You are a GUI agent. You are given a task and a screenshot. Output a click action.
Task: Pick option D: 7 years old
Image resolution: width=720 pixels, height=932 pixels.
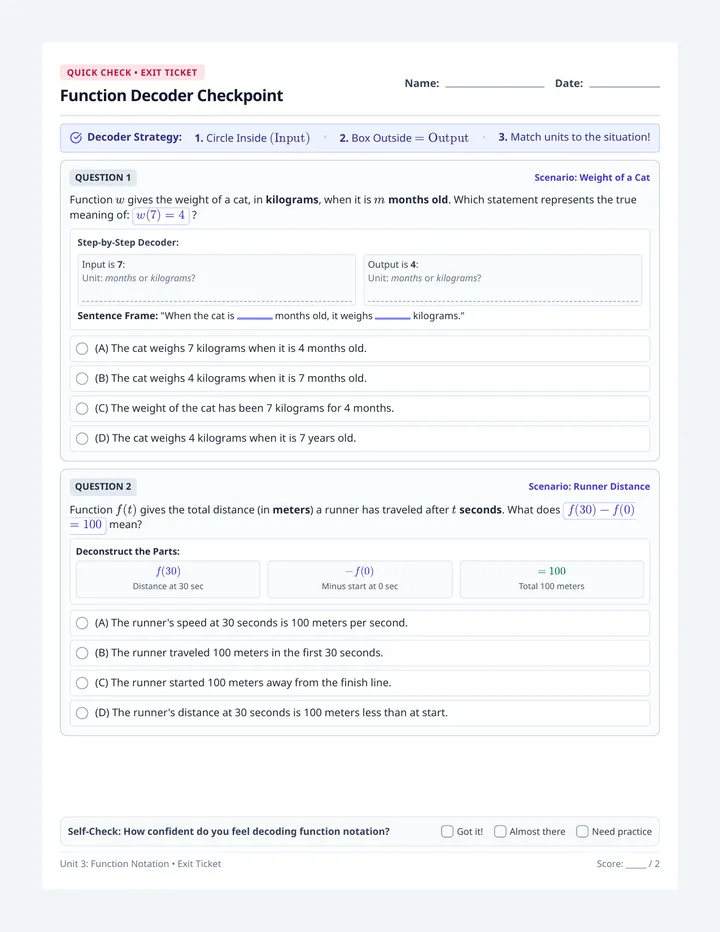coord(360,438)
